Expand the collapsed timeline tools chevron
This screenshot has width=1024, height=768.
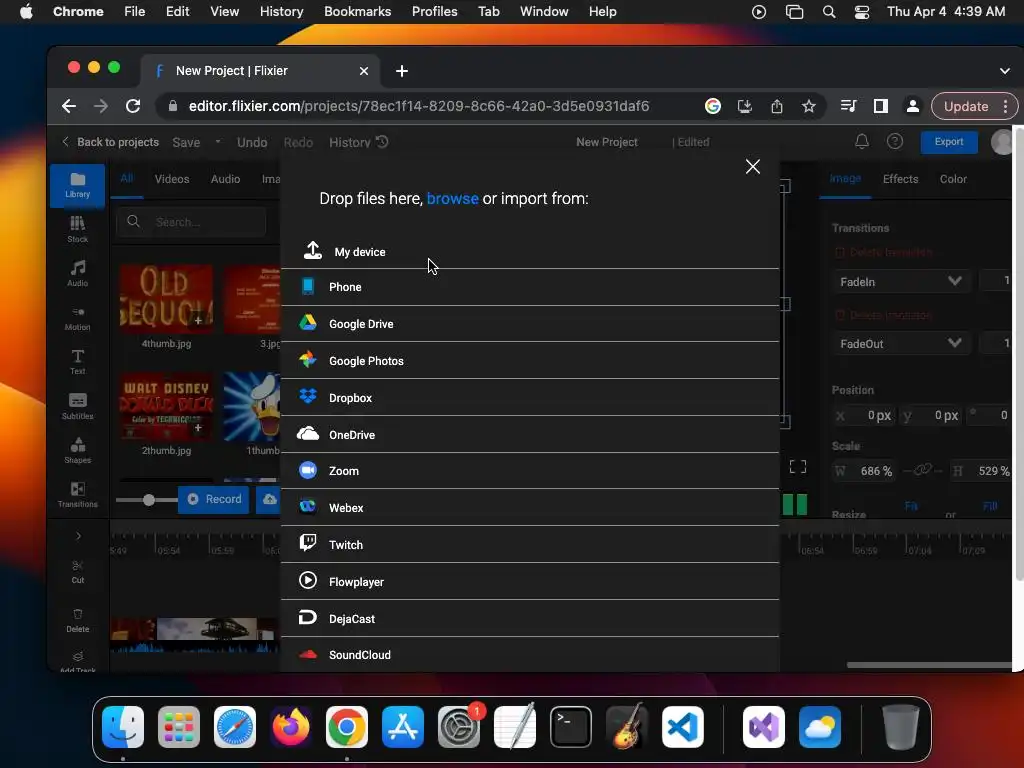click(x=78, y=536)
